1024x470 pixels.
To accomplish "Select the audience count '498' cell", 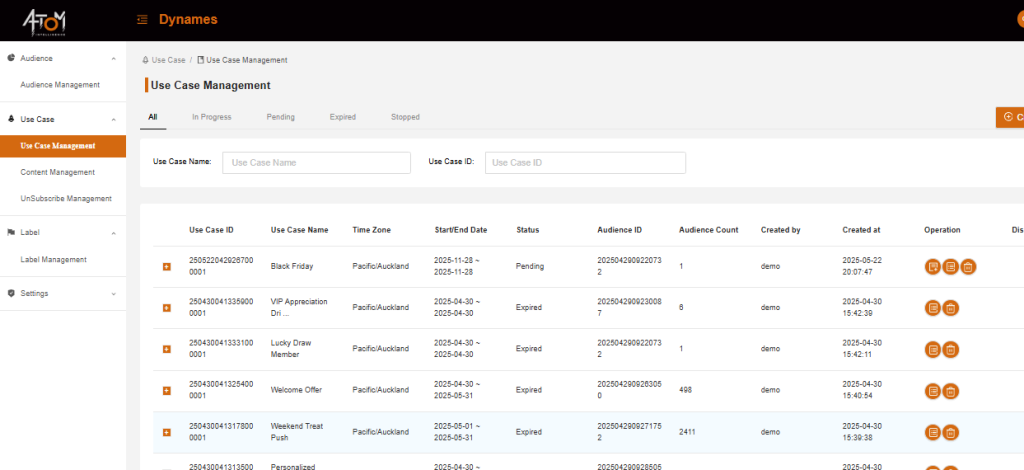I will pos(685,390).
